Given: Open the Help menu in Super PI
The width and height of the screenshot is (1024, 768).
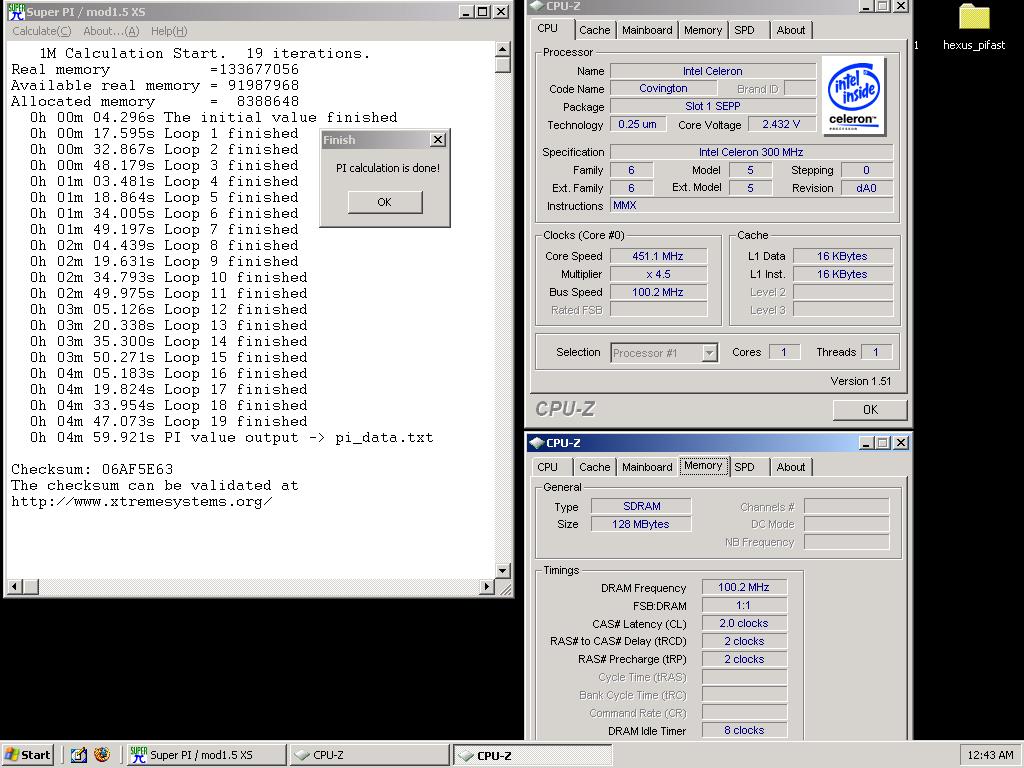Looking at the screenshot, I should [169, 31].
